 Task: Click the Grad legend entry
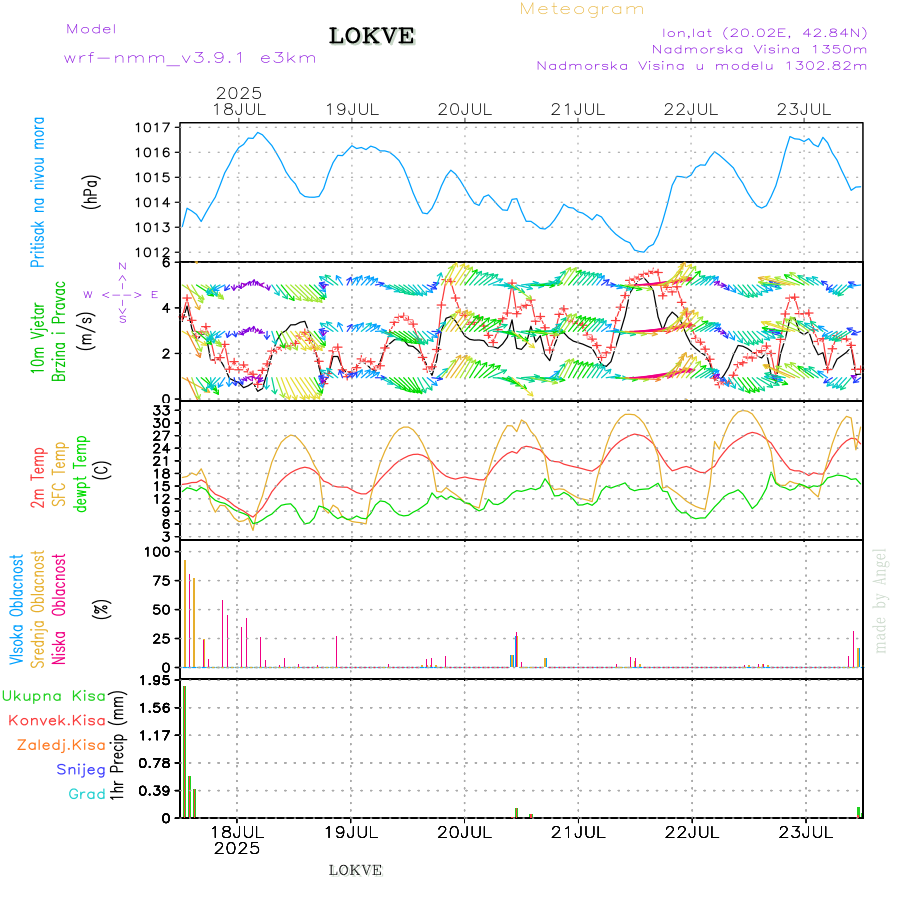(x=87, y=794)
